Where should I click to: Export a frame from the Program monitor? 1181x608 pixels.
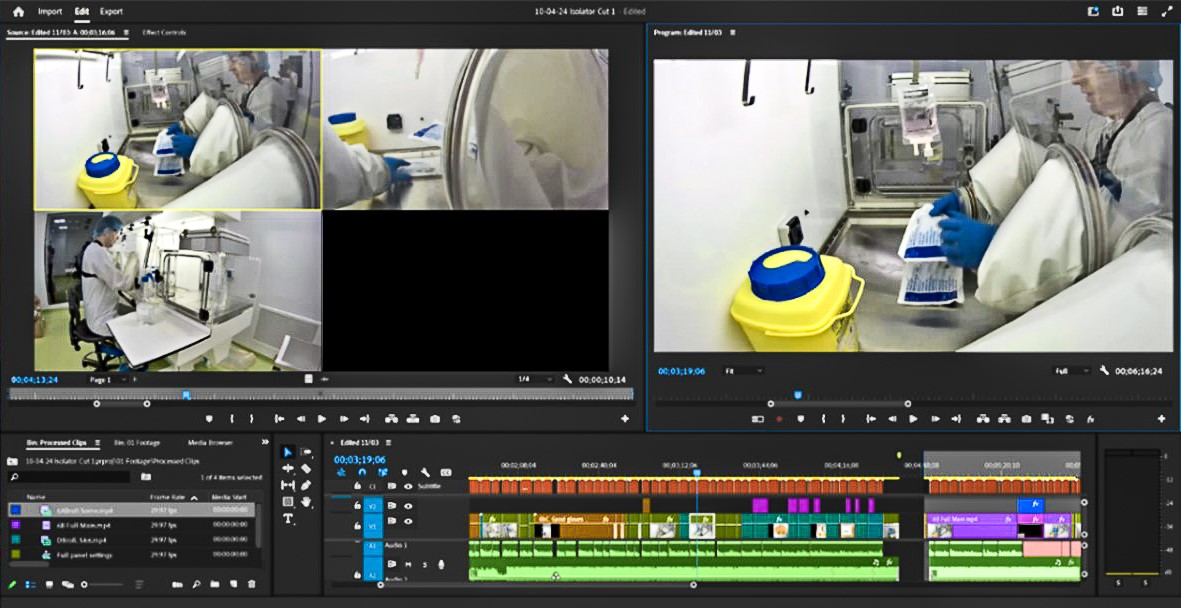(1025, 419)
